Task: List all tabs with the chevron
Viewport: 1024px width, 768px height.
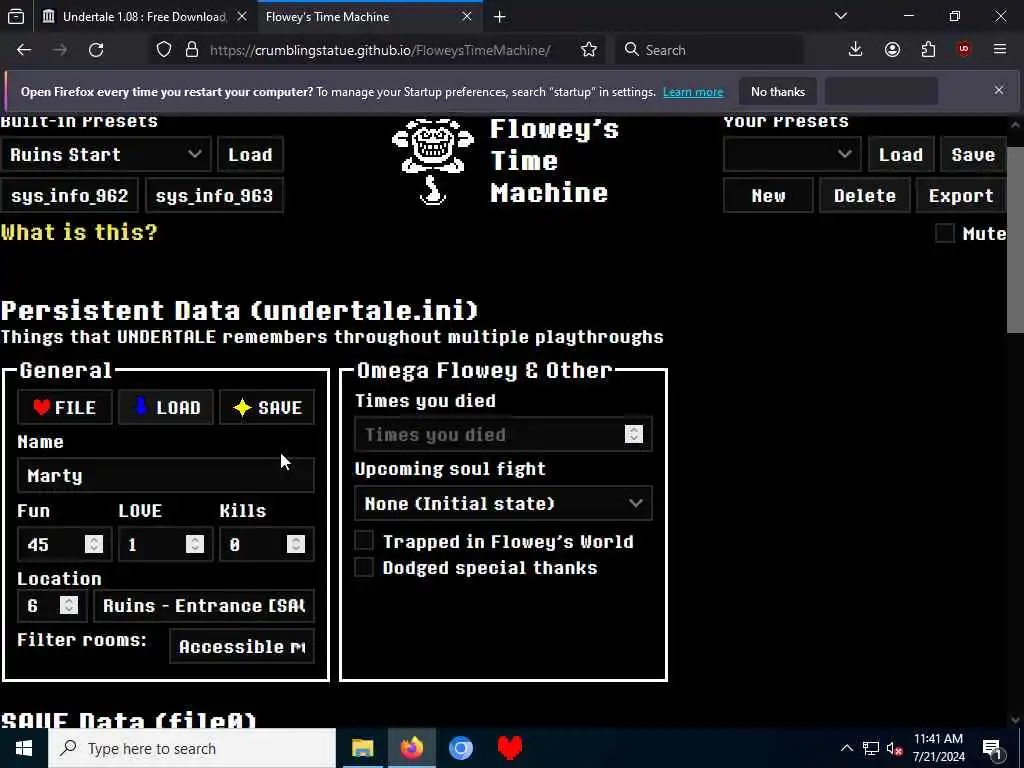Action: click(841, 16)
